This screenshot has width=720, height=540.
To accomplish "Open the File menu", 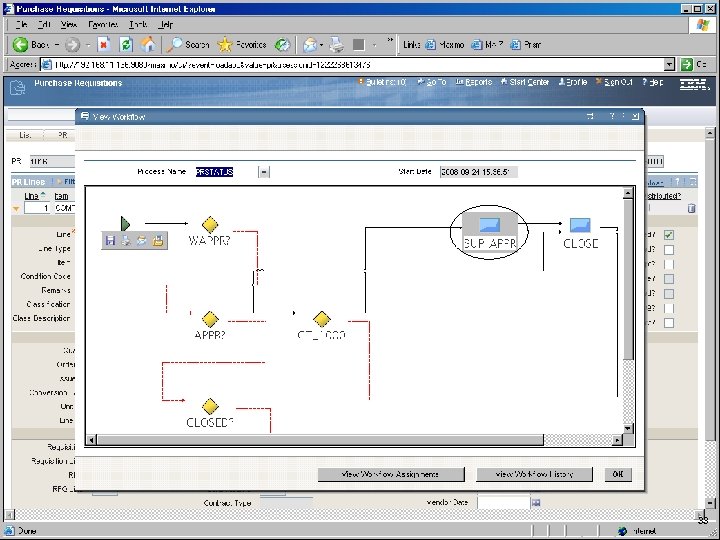I will [21, 24].
